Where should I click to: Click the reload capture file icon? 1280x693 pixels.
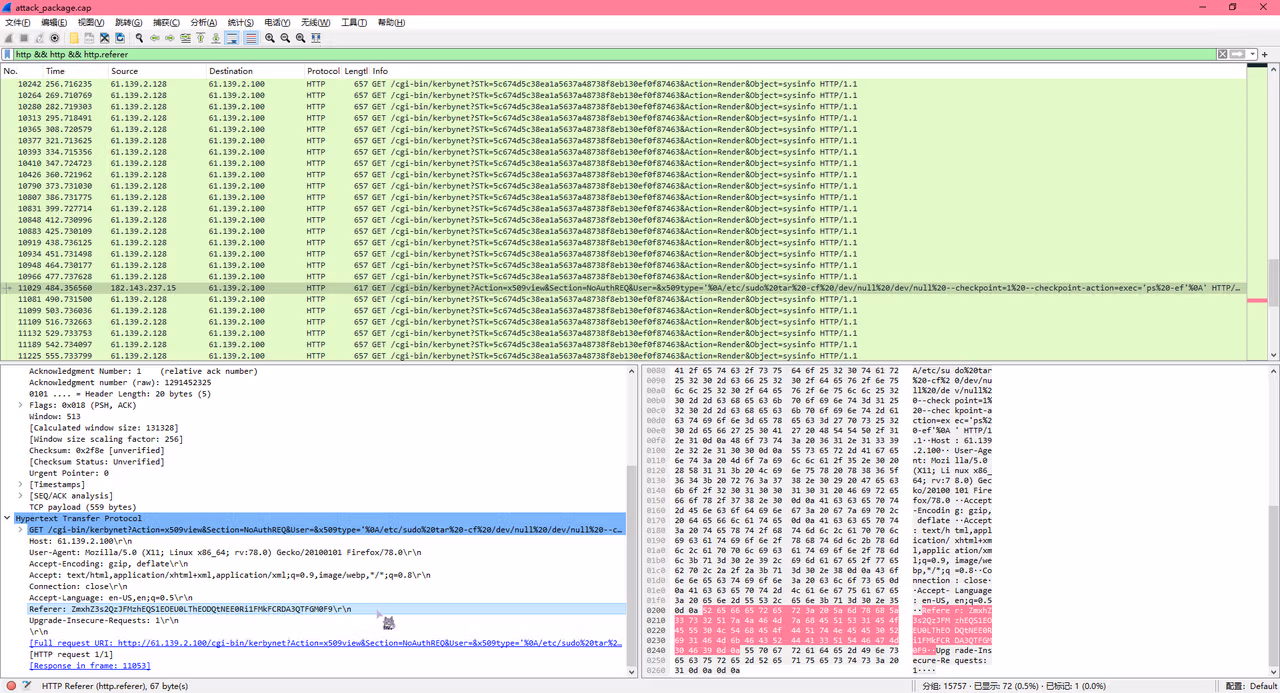click(120, 38)
